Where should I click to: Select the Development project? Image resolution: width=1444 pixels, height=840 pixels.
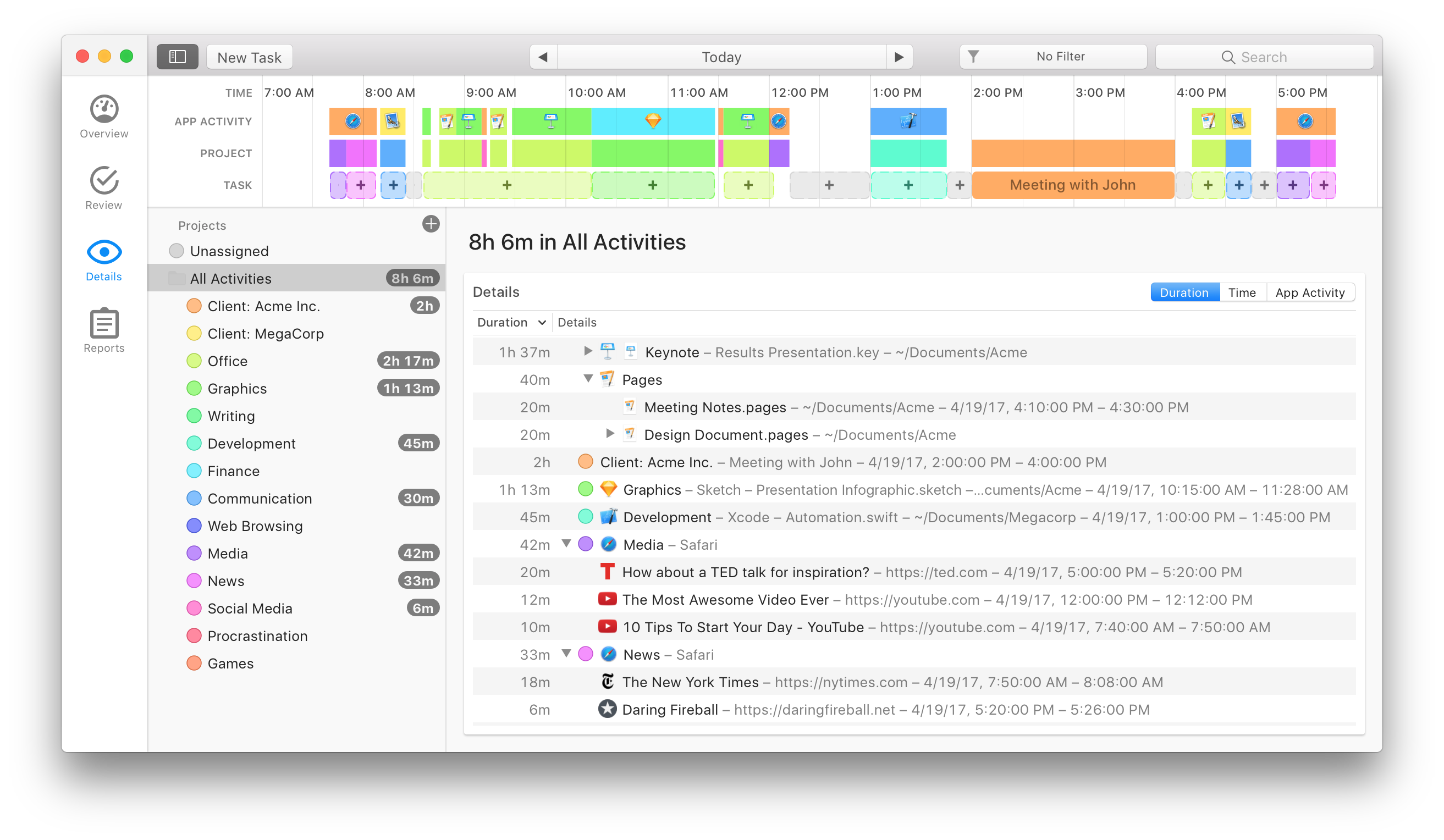point(297,444)
